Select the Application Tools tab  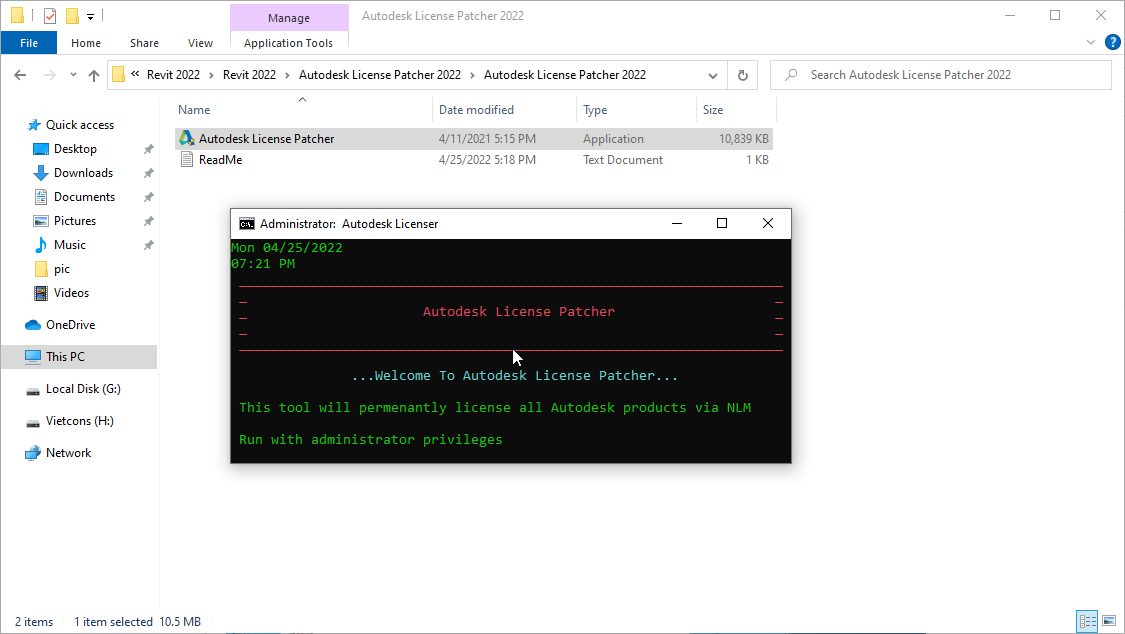(288, 43)
